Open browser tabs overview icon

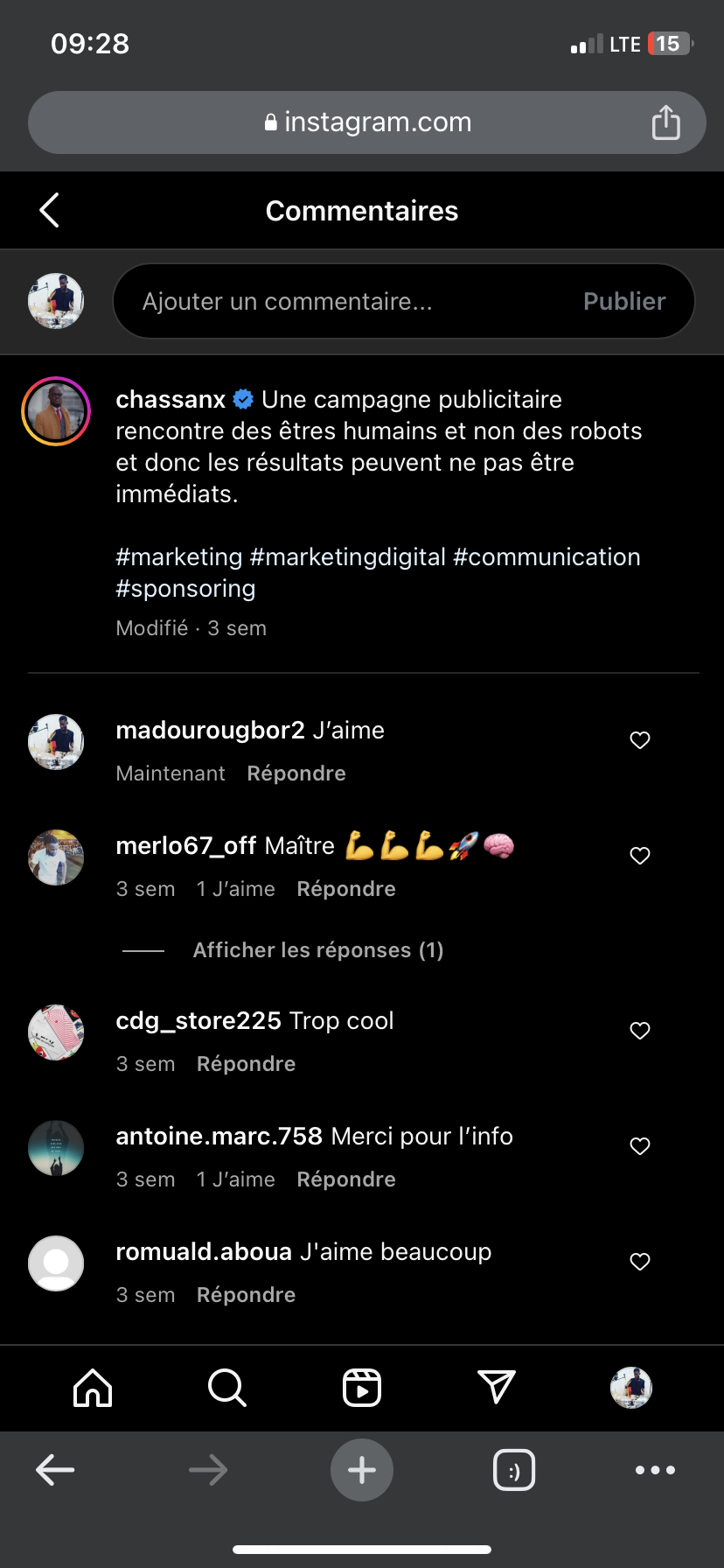tap(514, 1470)
